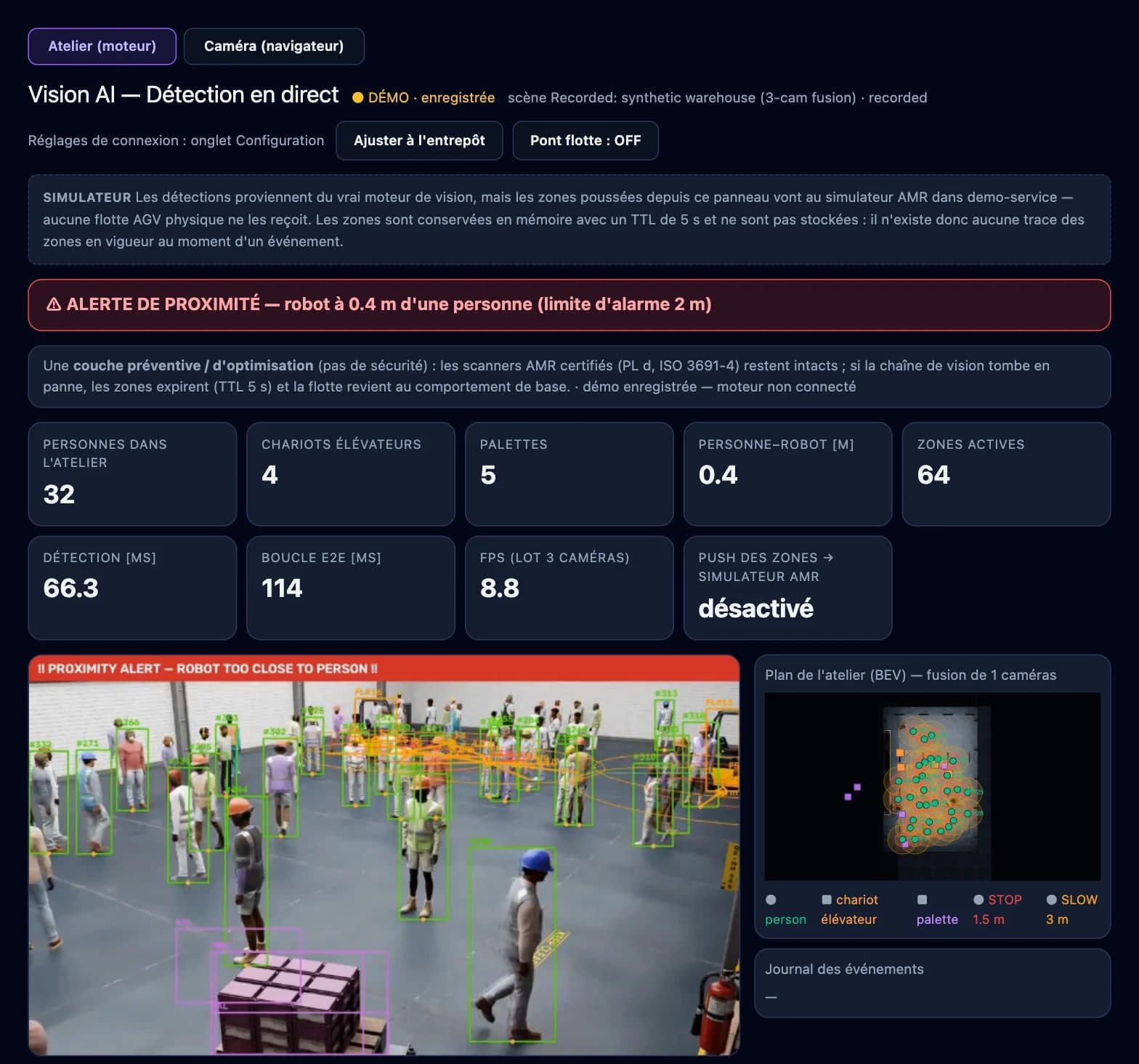Select the yellow DÉMO status dot

coord(357,98)
